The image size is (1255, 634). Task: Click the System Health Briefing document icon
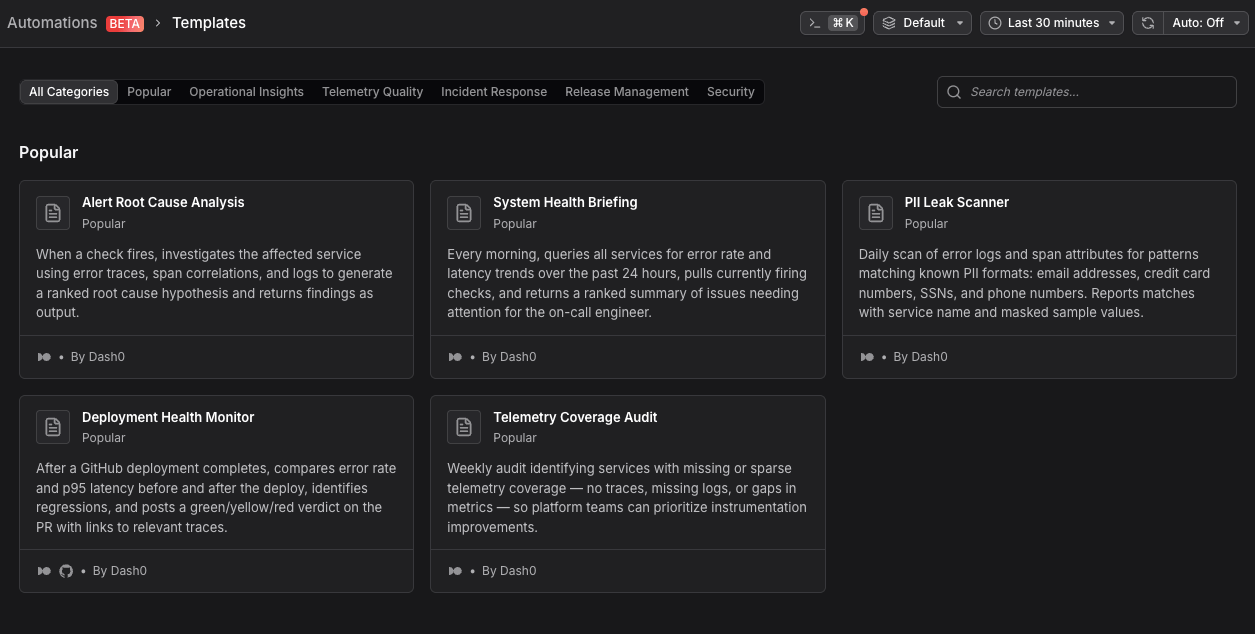[x=464, y=213]
